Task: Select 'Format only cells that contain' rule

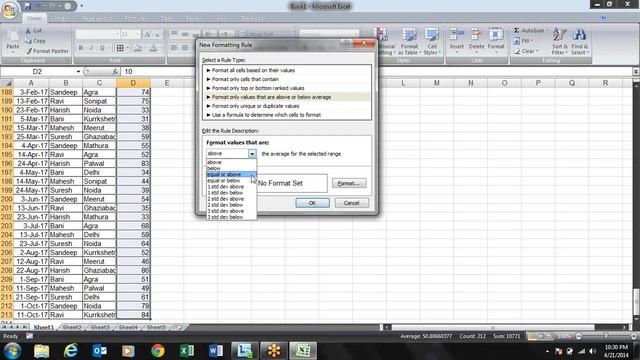Action: coord(287,79)
